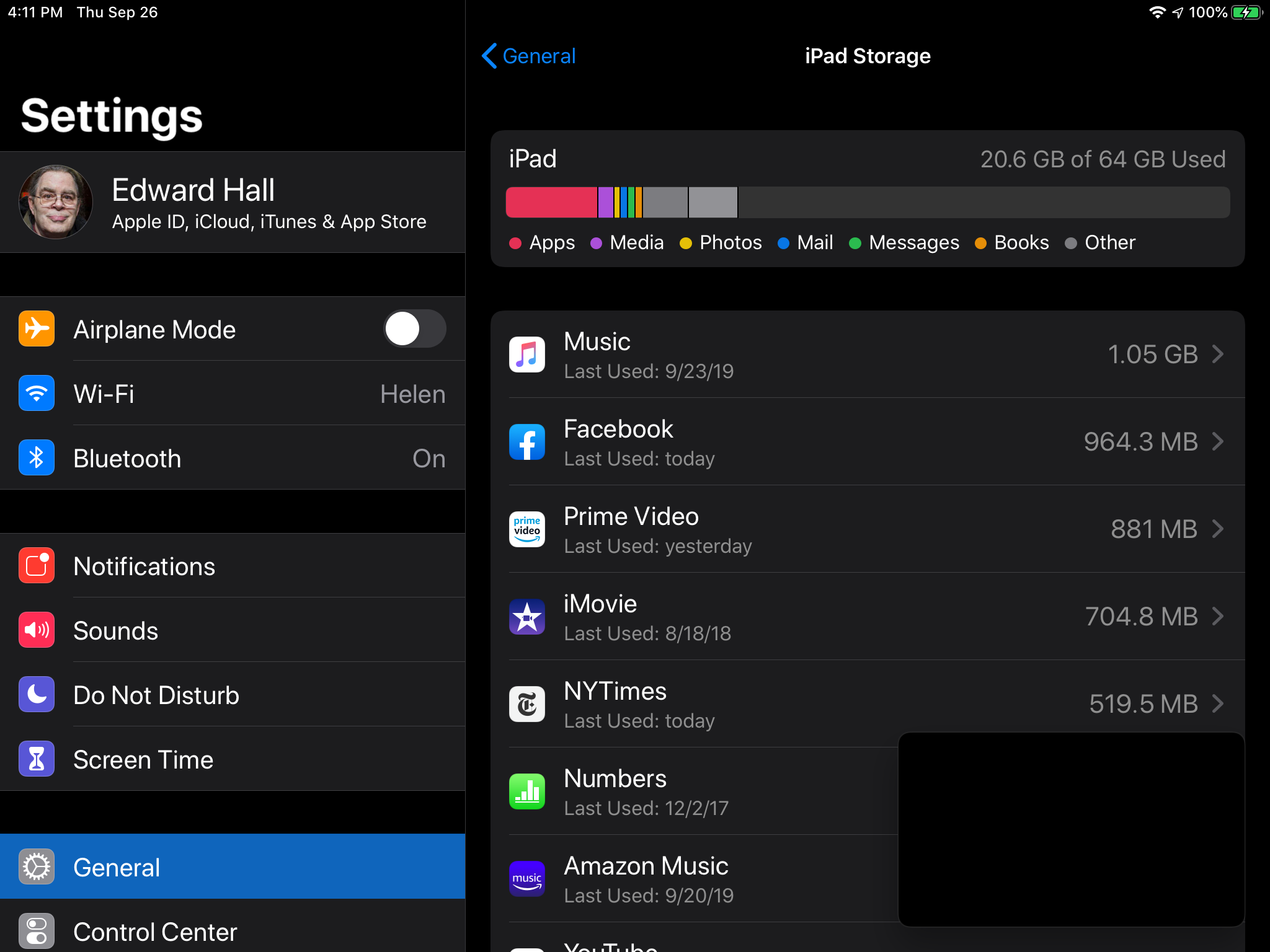Click the storage usage bar

point(868,202)
